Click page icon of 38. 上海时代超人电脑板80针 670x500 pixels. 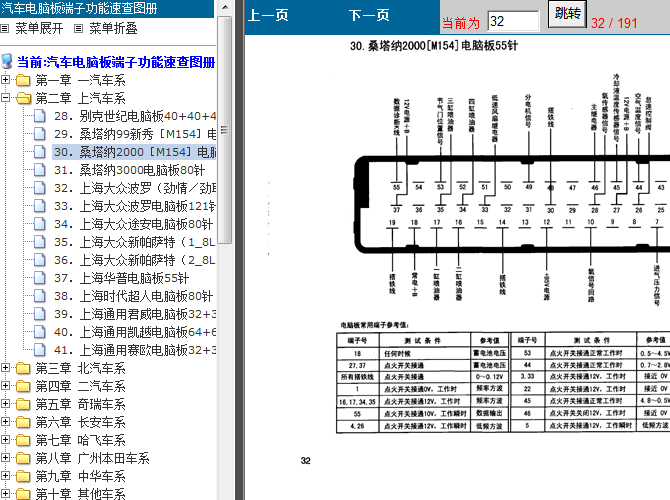point(40,296)
